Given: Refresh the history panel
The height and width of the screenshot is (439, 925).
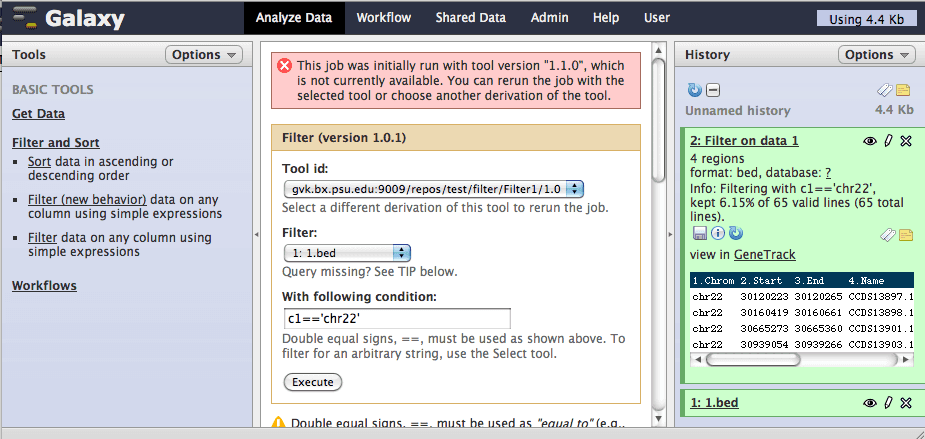Looking at the screenshot, I should 694,90.
